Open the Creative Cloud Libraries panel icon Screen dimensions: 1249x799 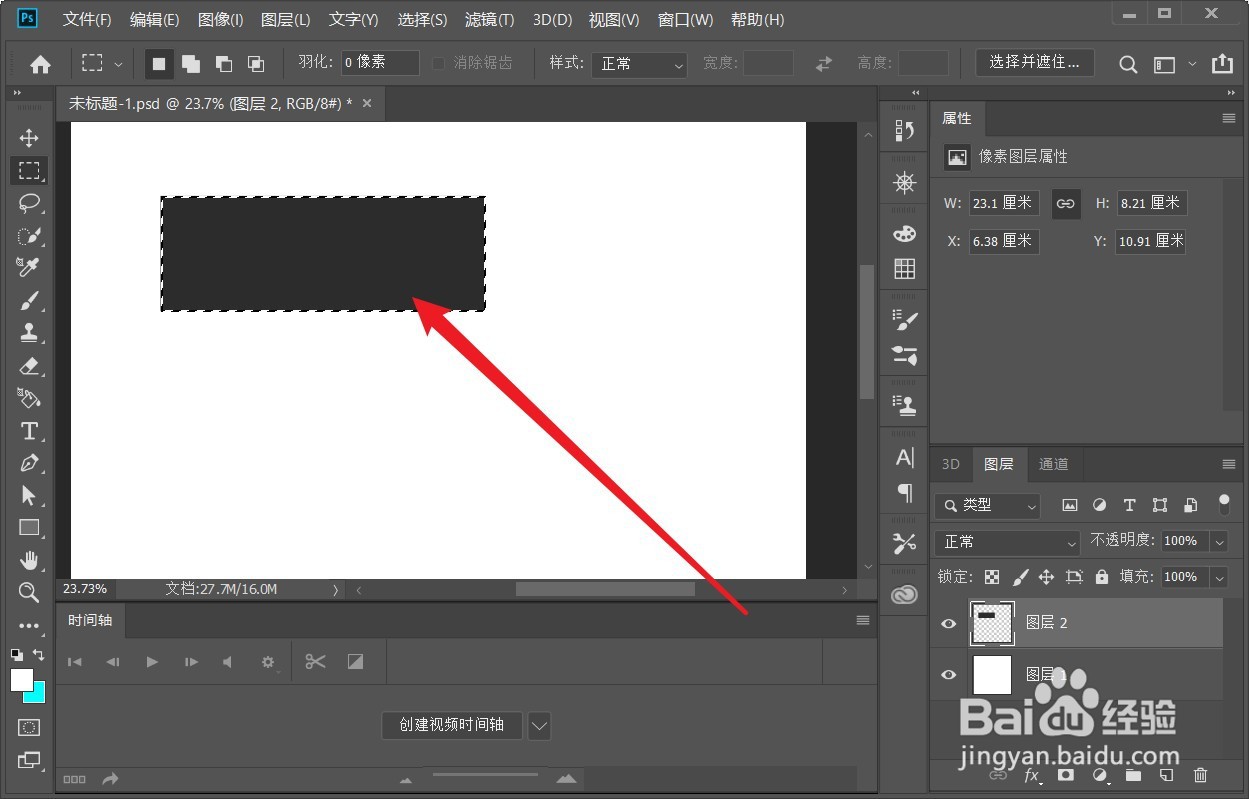[905, 593]
